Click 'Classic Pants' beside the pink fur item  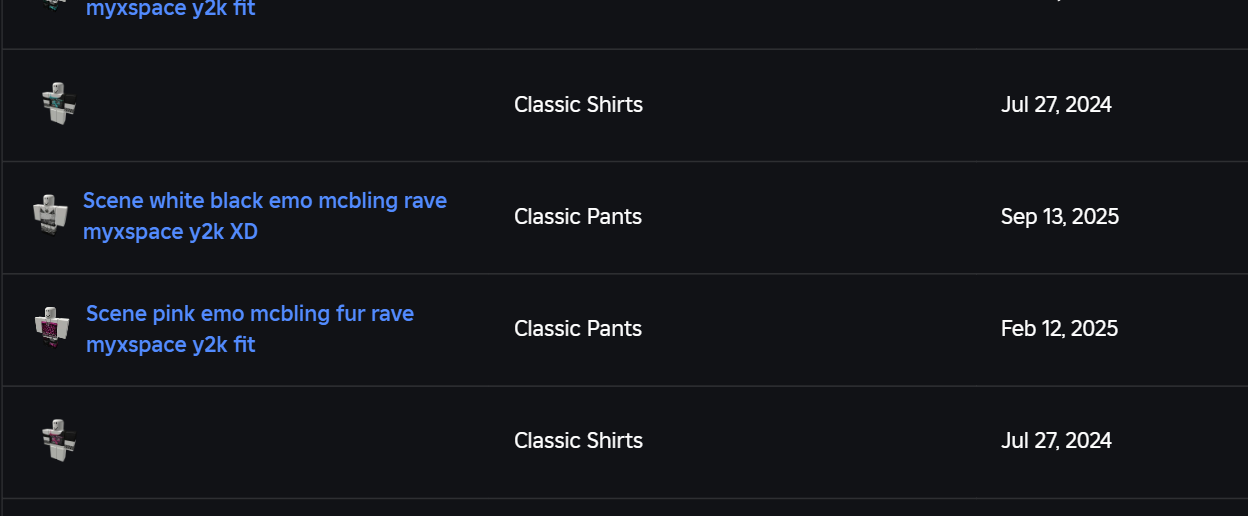click(x=577, y=329)
